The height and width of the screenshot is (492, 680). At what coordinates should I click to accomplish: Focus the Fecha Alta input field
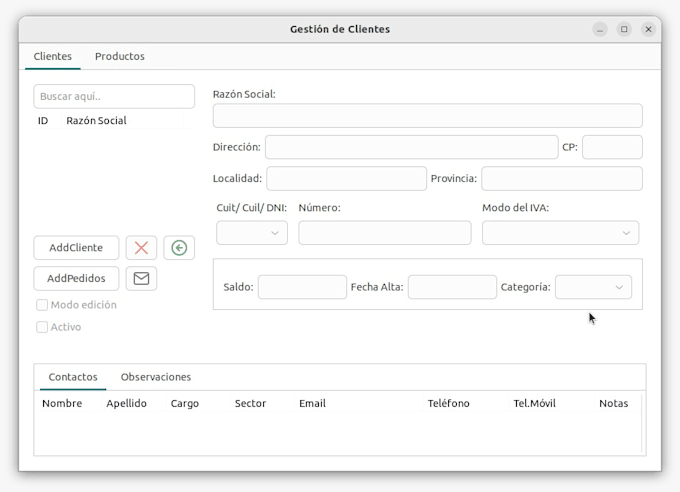coord(452,287)
